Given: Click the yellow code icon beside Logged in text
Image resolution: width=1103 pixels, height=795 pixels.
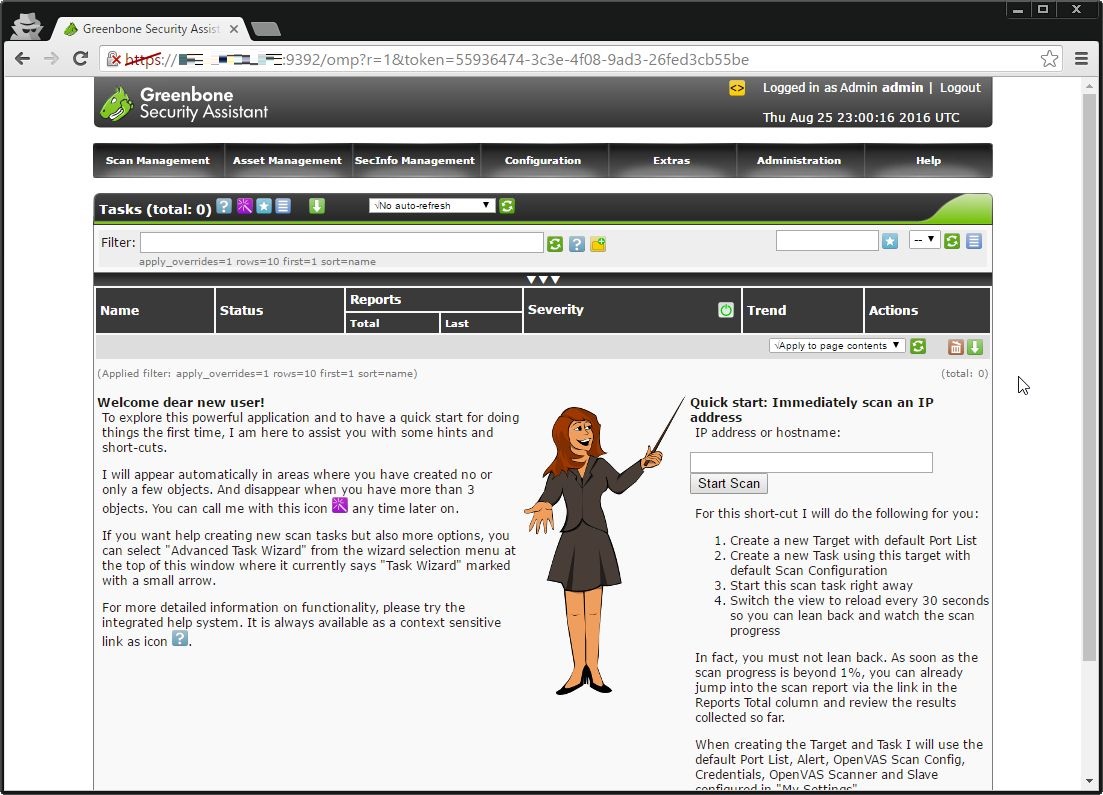Looking at the screenshot, I should click(x=737, y=88).
